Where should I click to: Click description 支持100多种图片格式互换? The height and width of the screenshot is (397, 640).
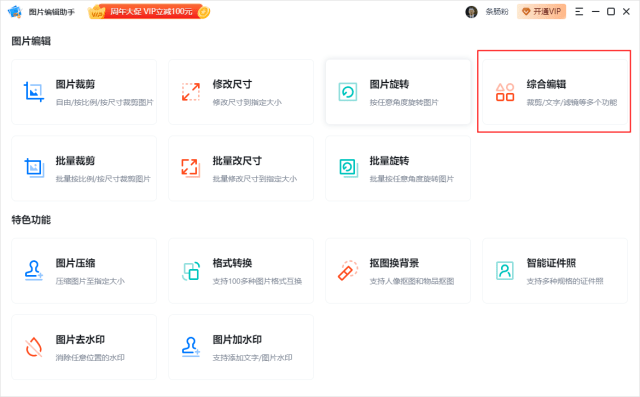(257, 281)
